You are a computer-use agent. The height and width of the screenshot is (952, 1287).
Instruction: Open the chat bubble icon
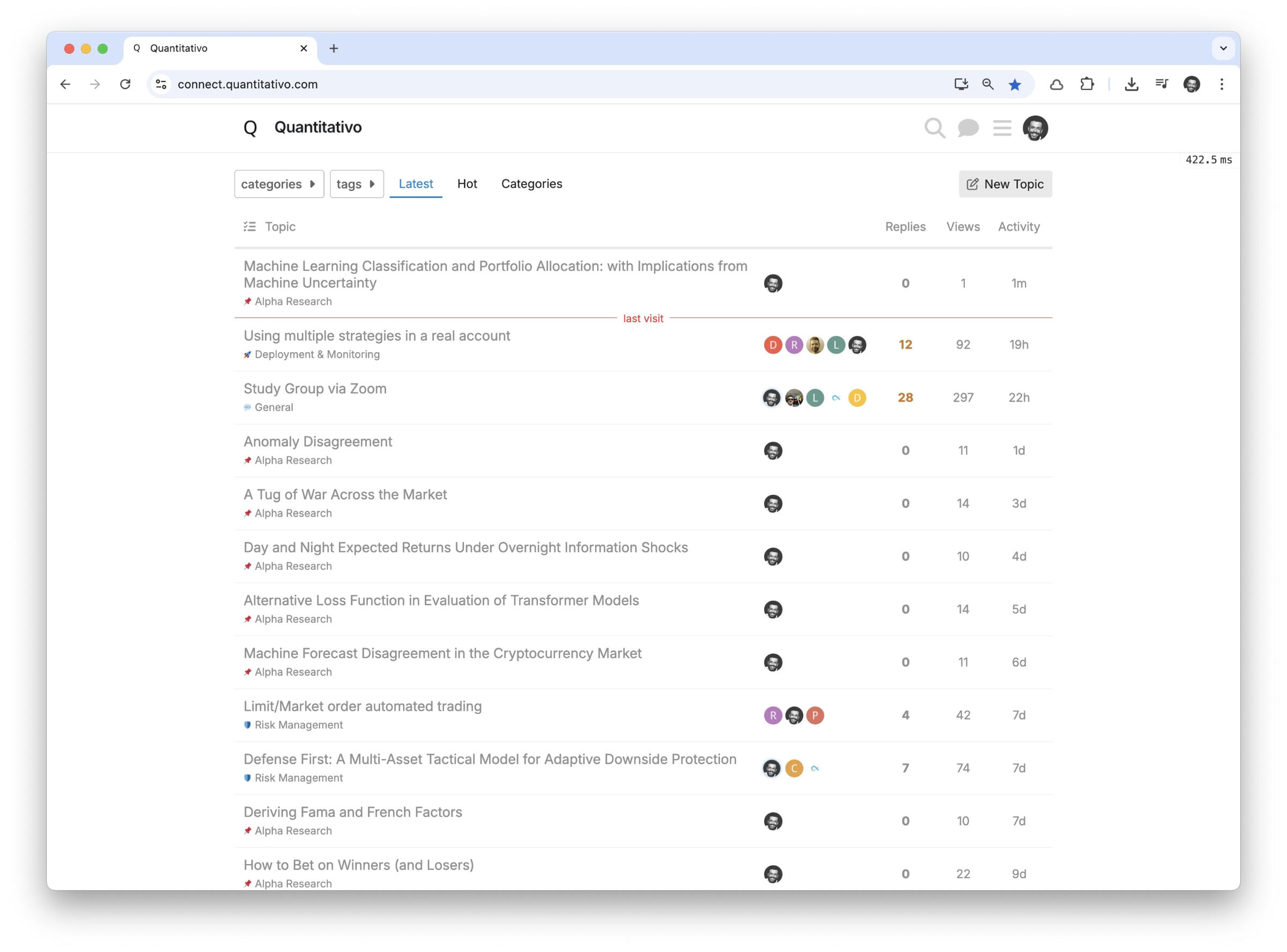click(x=968, y=128)
